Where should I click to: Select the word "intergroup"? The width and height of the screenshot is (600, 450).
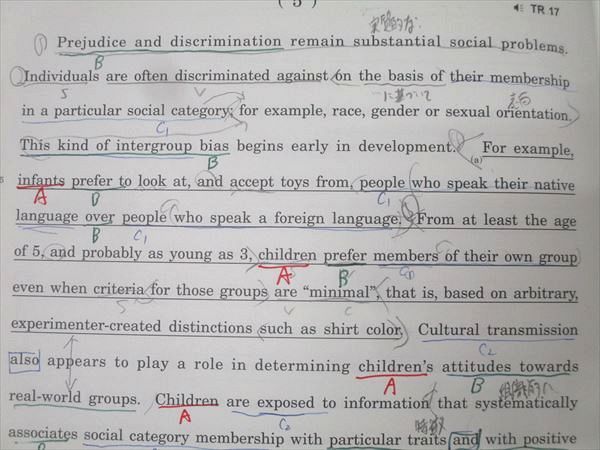pyautogui.click(x=154, y=146)
